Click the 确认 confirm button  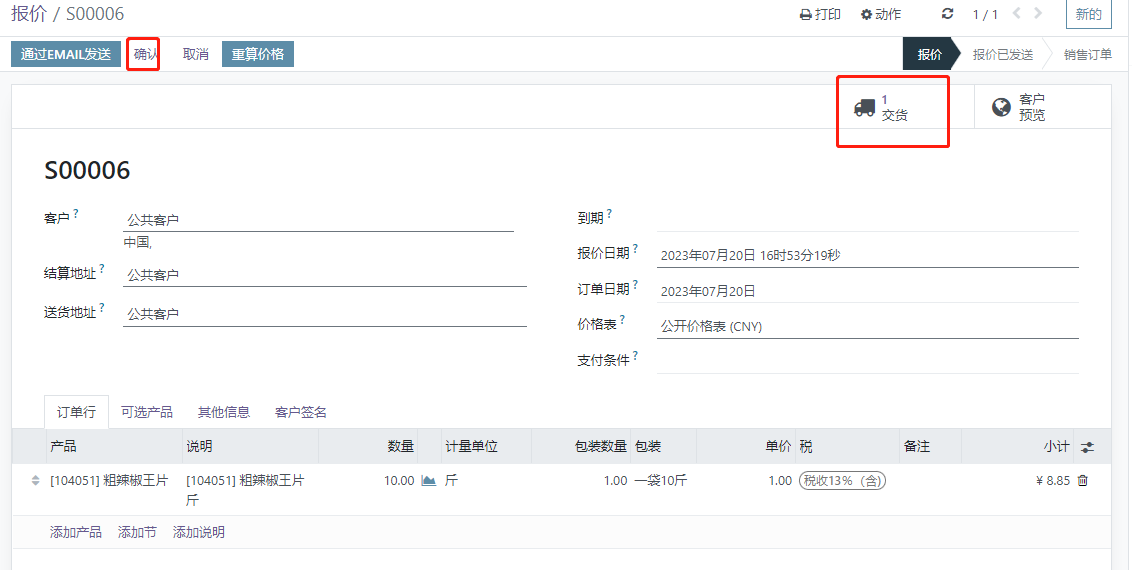tap(145, 54)
